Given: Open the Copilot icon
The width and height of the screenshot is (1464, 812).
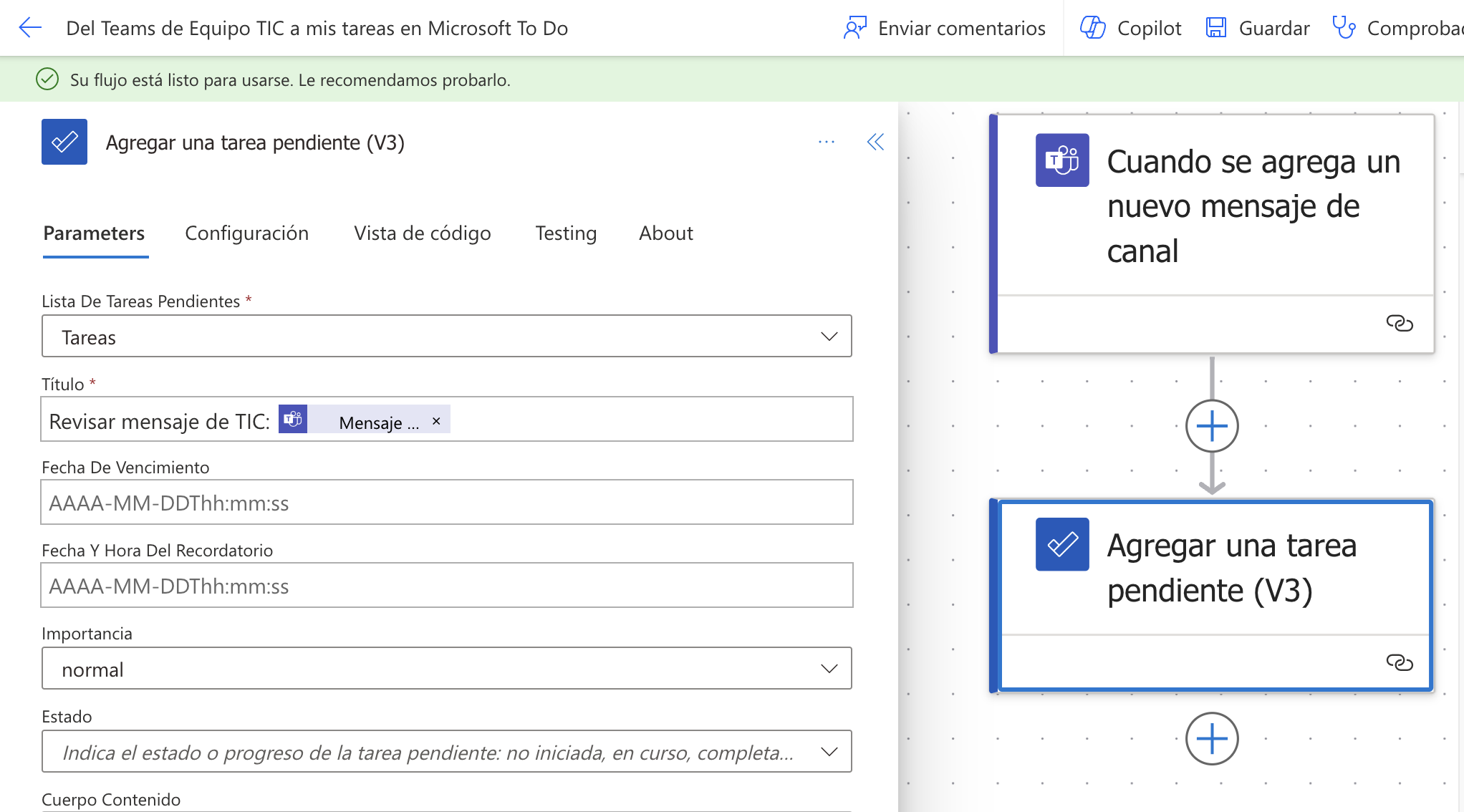Looking at the screenshot, I should (1093, 28).
